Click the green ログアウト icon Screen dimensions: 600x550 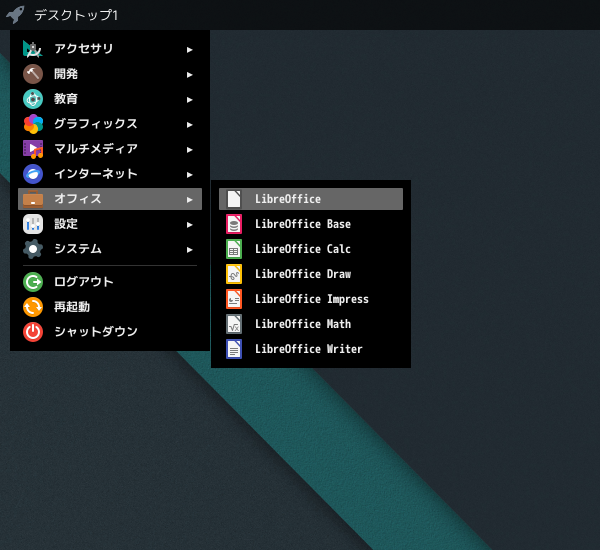point(33,282)
